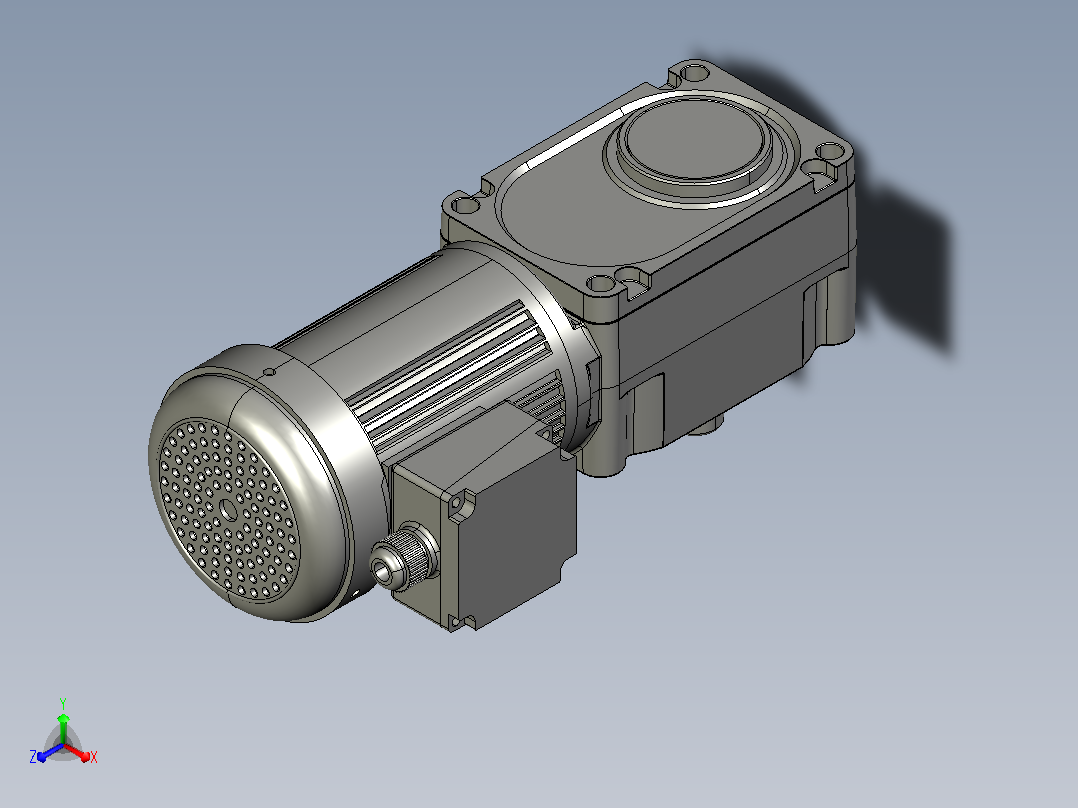
Task: Select the round cap on the gearbox top
Action: 696,141
